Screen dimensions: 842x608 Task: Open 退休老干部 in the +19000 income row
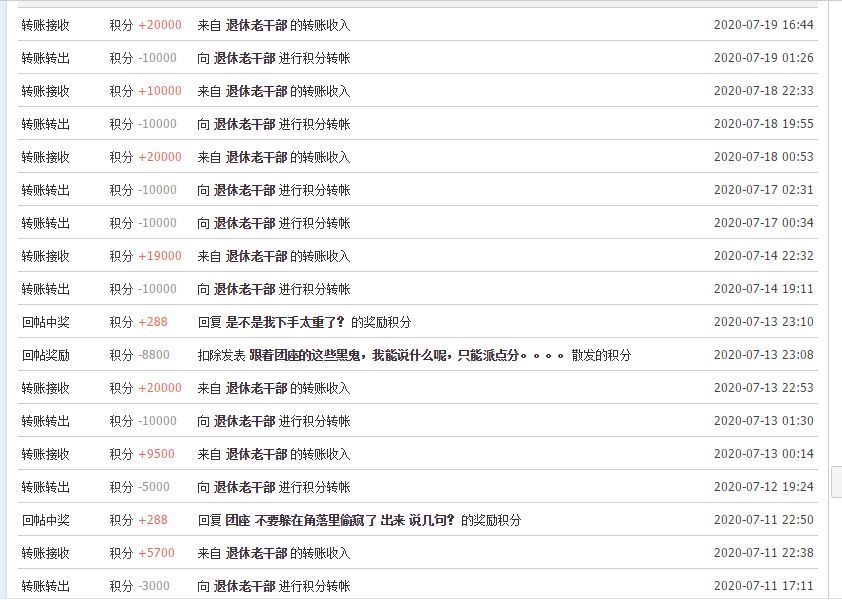click(256, 256)
